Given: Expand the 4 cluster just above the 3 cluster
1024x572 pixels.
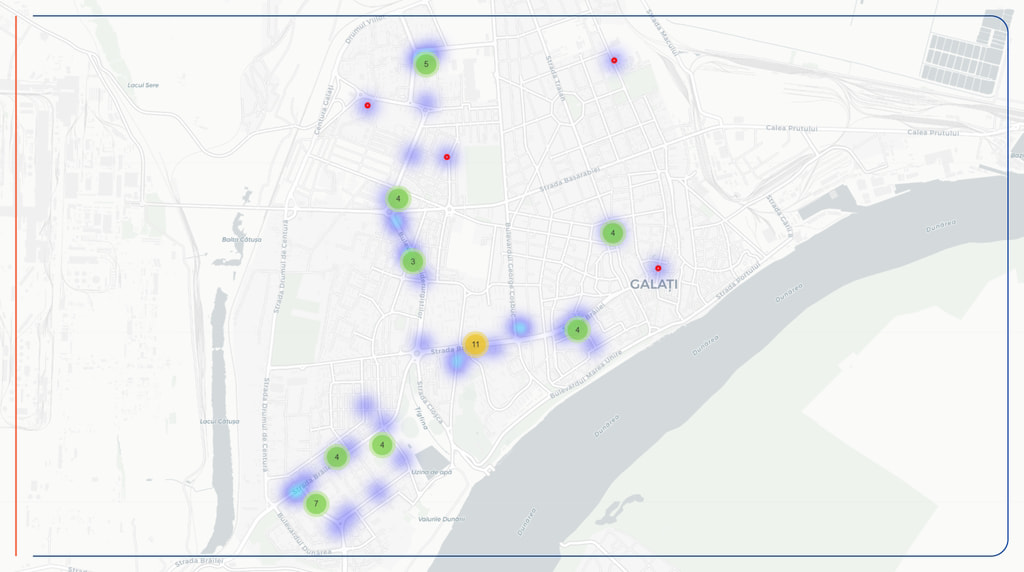Looking at the screenshot, I should pos(398,199).
